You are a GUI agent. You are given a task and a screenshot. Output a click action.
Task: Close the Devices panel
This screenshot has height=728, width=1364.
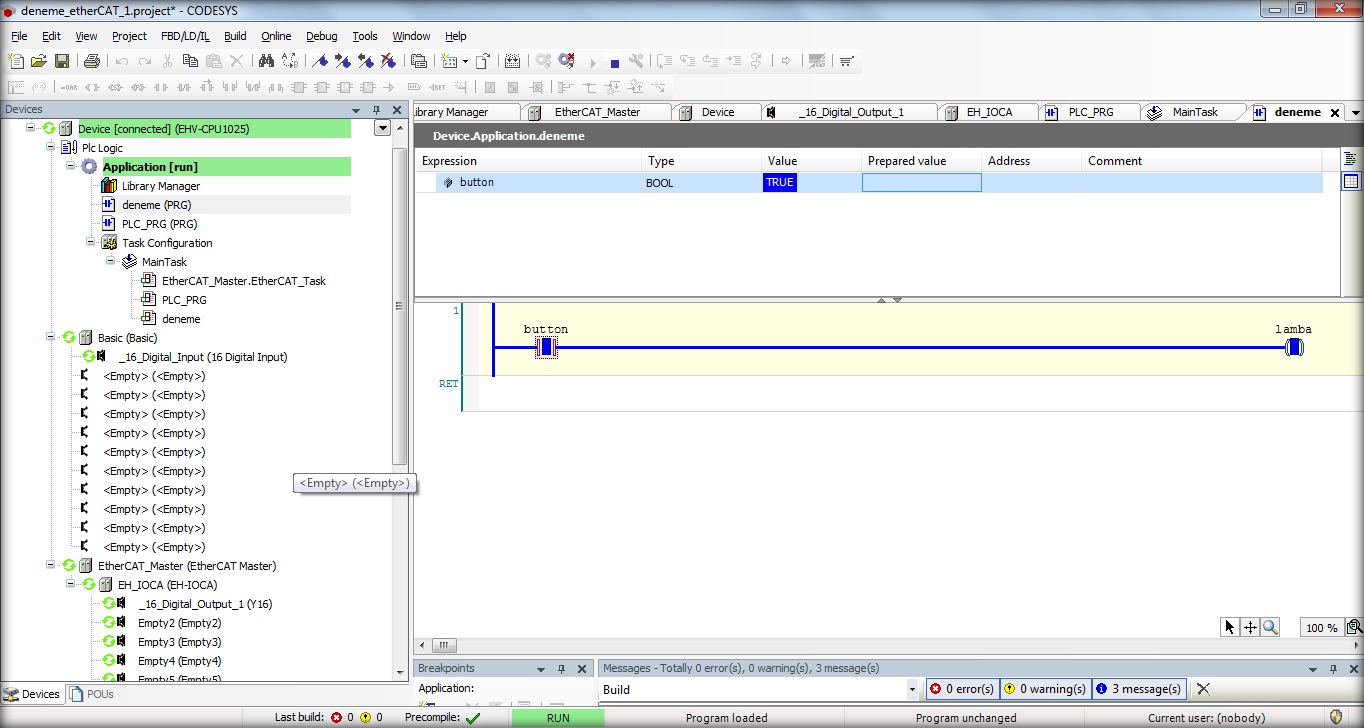(397, 110)
